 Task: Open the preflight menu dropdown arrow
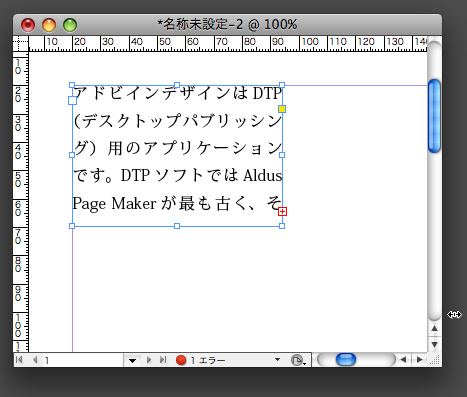click(x=277, y=360)
